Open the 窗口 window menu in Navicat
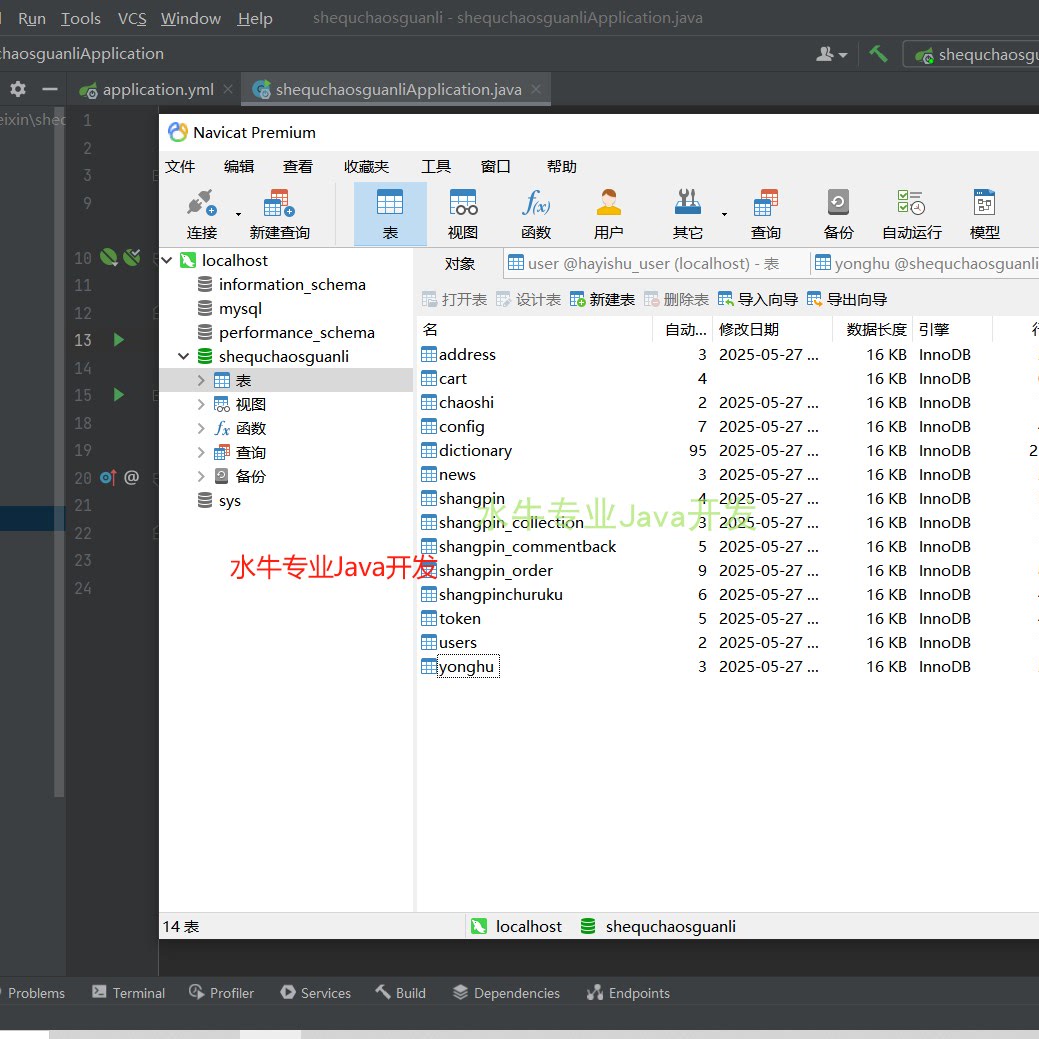Screen dimensions: 1039x1039 click(495, 166)
